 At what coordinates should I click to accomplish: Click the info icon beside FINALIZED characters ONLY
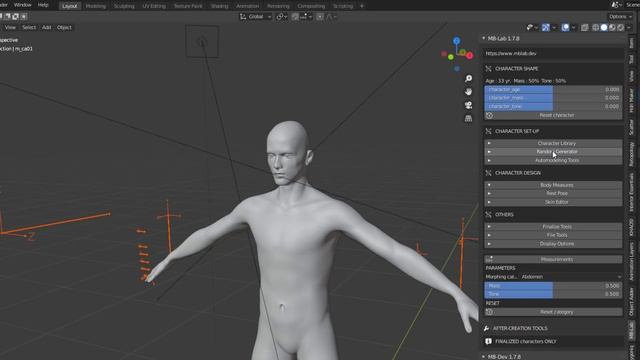pyautogui.click(x=489, y=341)
